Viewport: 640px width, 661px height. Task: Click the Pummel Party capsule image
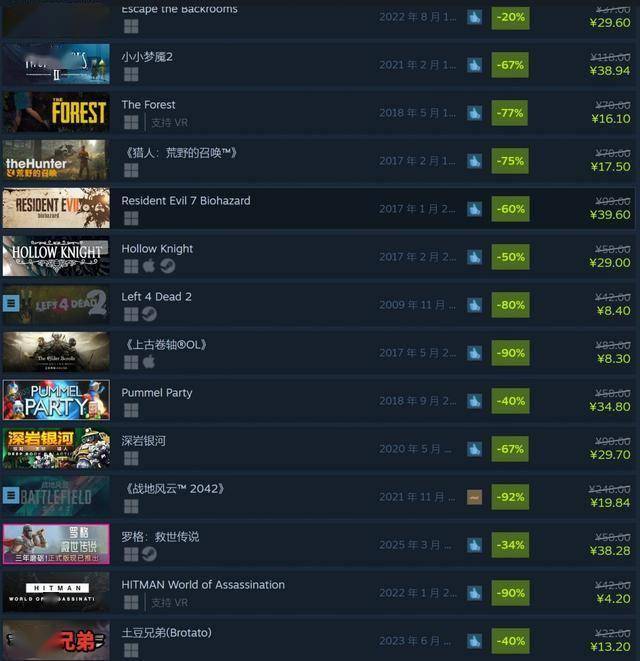(56, 400)
